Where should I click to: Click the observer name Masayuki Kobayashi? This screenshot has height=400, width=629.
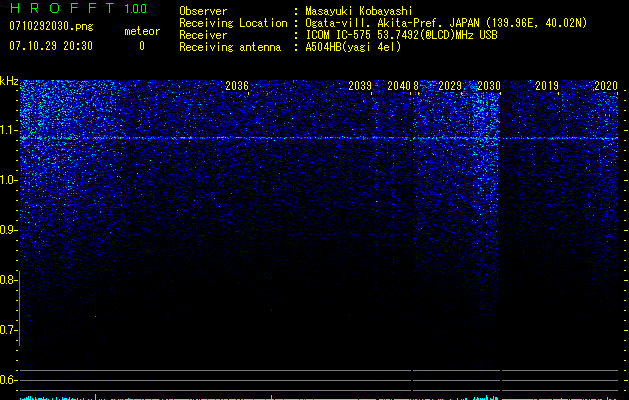pos(359,11)
